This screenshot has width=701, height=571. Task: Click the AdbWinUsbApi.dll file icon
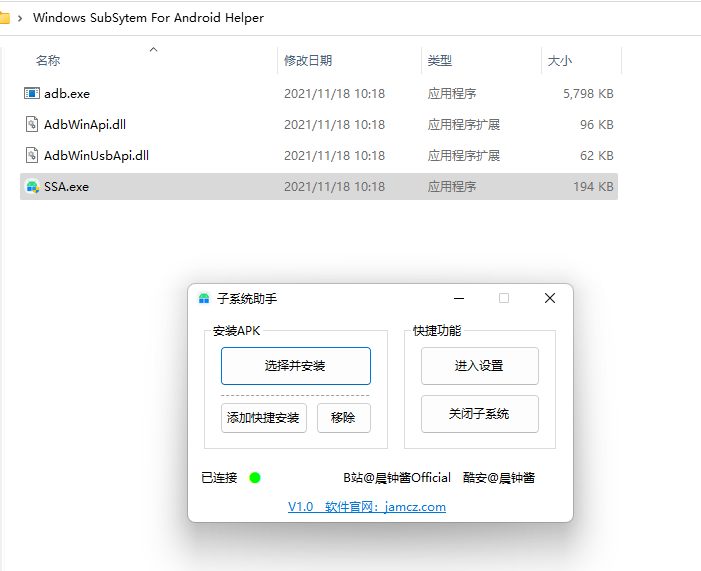[32, 155]
